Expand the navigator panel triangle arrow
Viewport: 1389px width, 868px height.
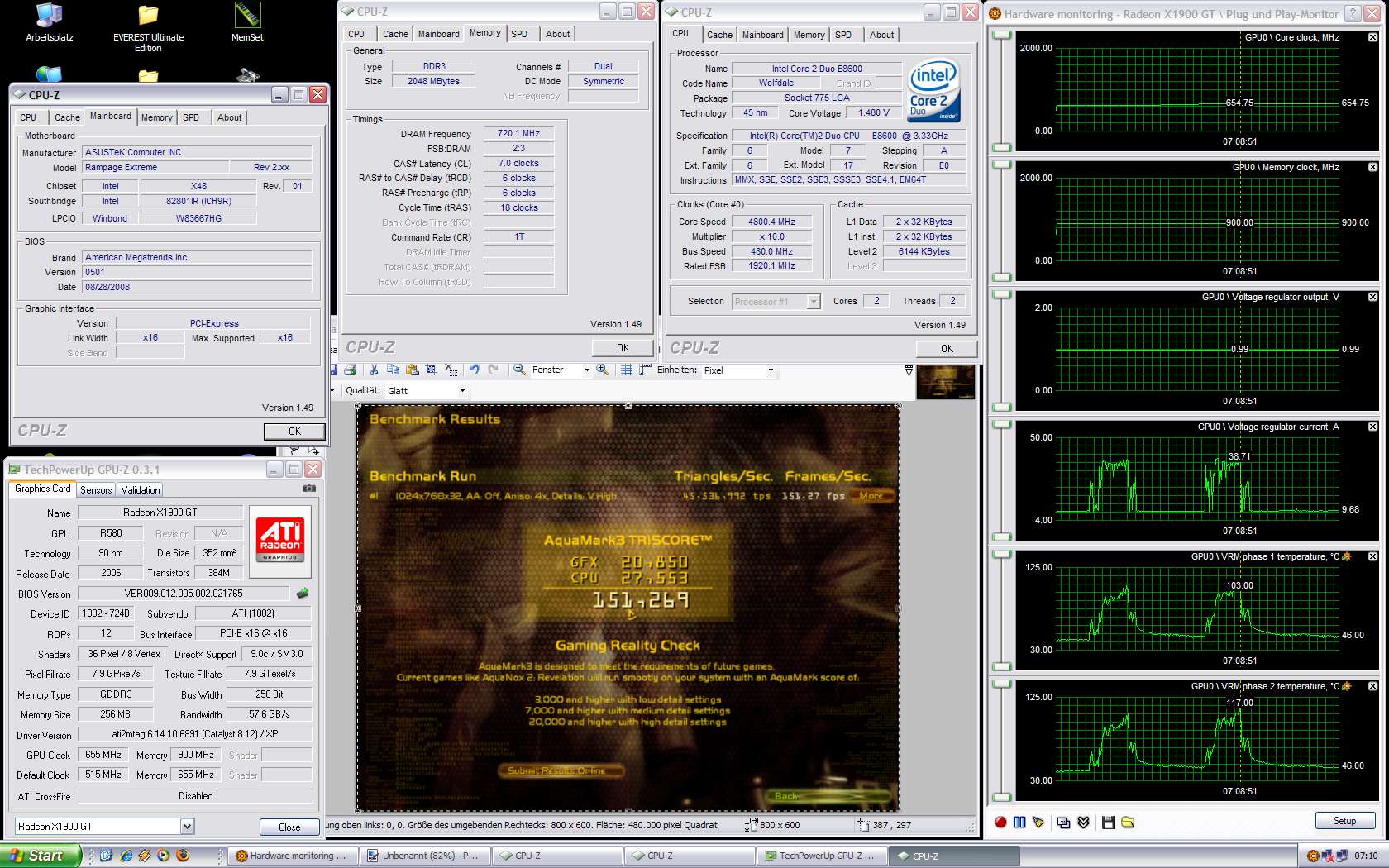(x=909, y=370)
